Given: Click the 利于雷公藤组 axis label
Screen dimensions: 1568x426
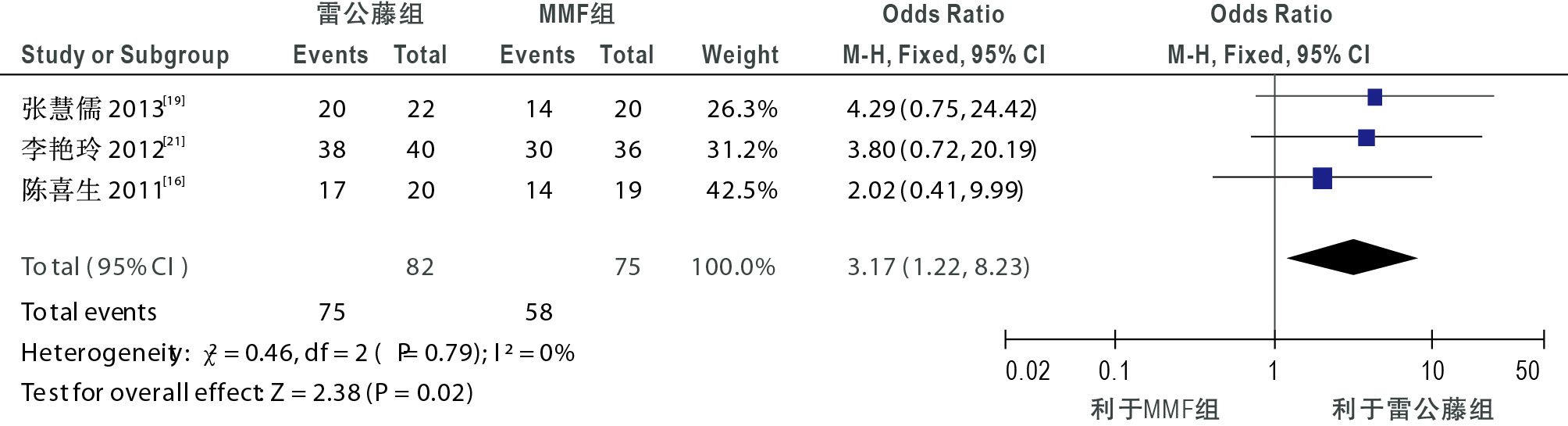Looking at the screenshot, I should tap(1413, 409).
